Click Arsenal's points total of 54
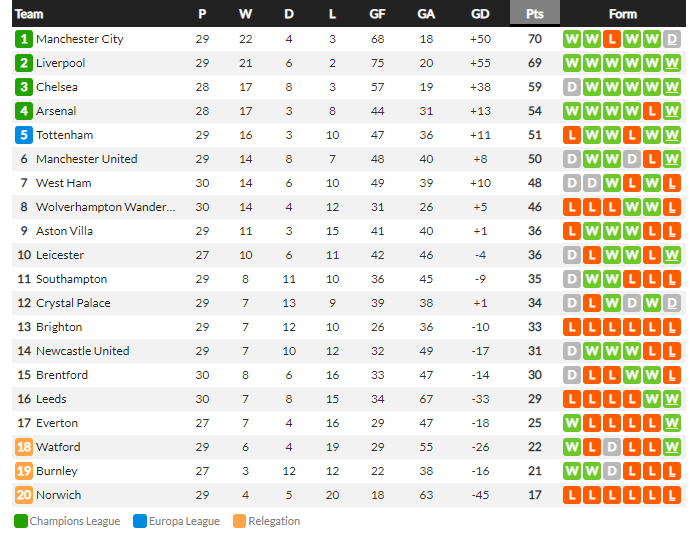699x545 pixels. [535, 111]
